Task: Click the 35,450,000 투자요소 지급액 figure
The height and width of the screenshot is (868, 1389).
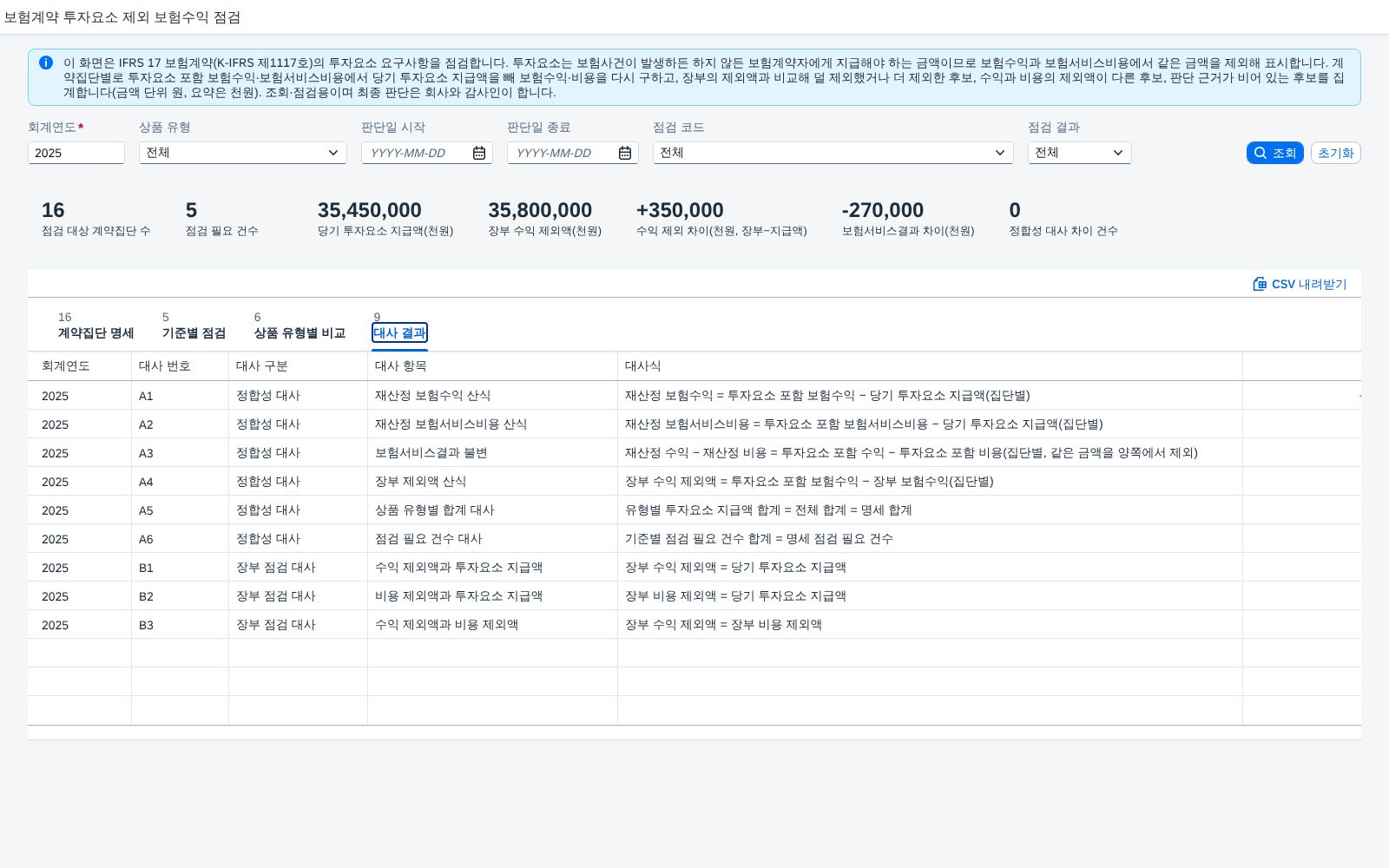Action: pos(369,210)
